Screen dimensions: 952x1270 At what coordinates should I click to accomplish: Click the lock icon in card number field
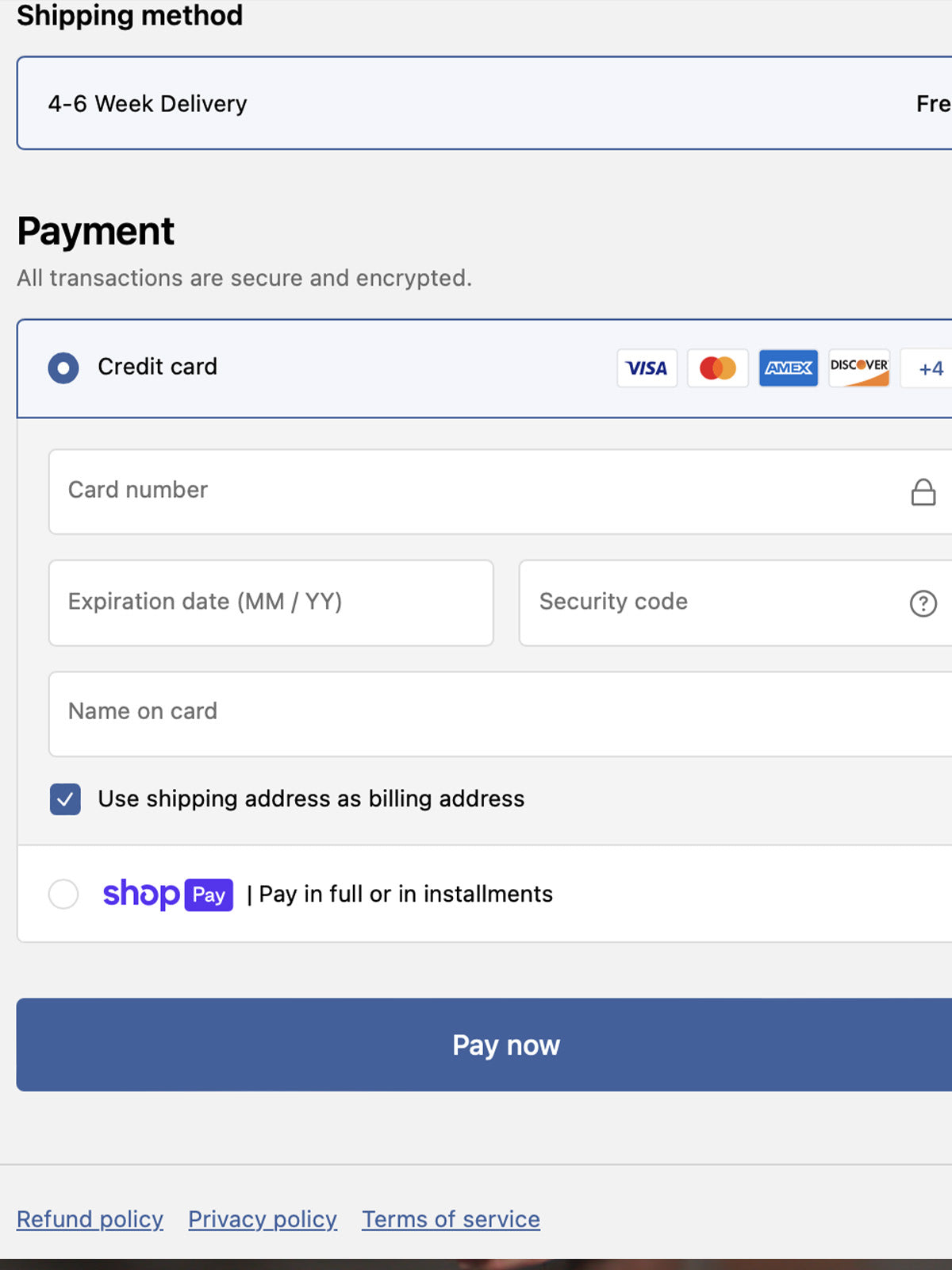[923, 492]
